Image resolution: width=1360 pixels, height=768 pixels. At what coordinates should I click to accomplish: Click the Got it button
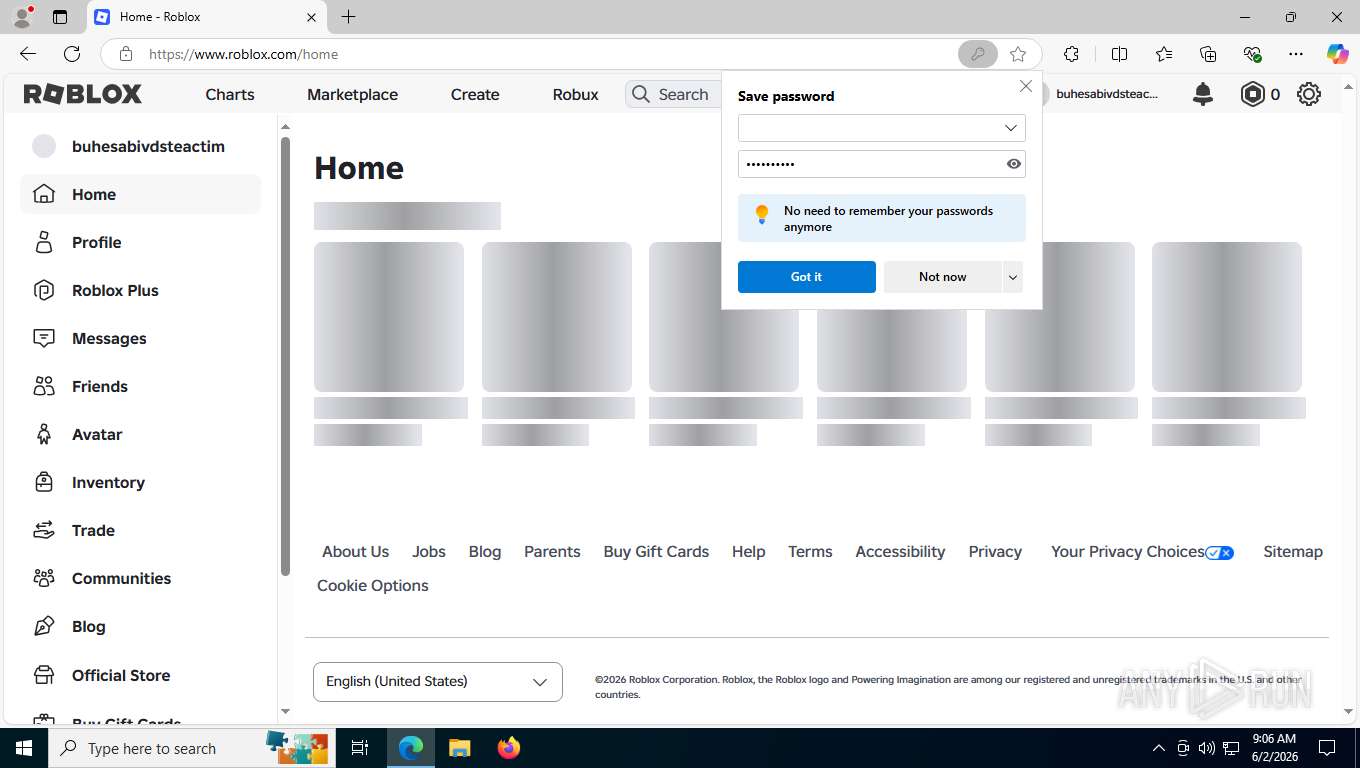(x=806, y=277)
